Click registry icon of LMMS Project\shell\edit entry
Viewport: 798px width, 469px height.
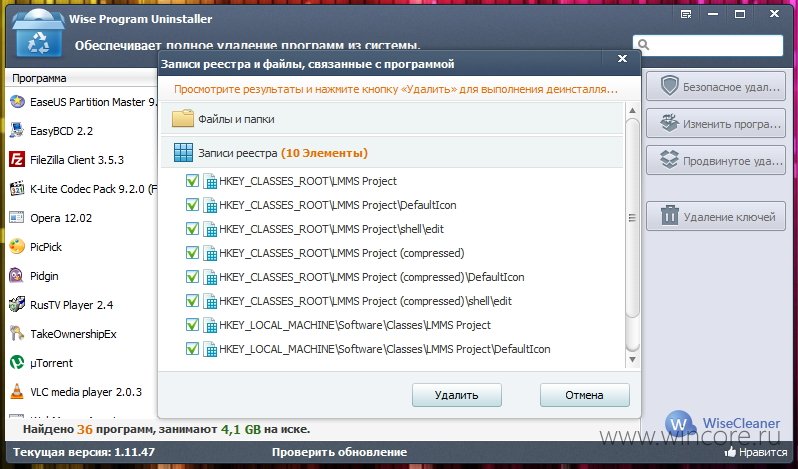[x=210, y=229]
